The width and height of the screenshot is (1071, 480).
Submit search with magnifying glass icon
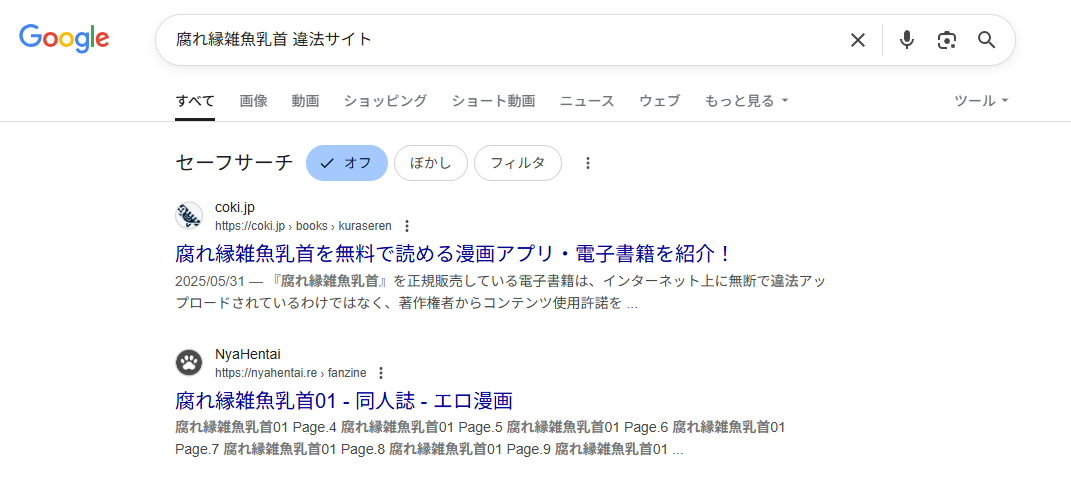click(986, 40)
